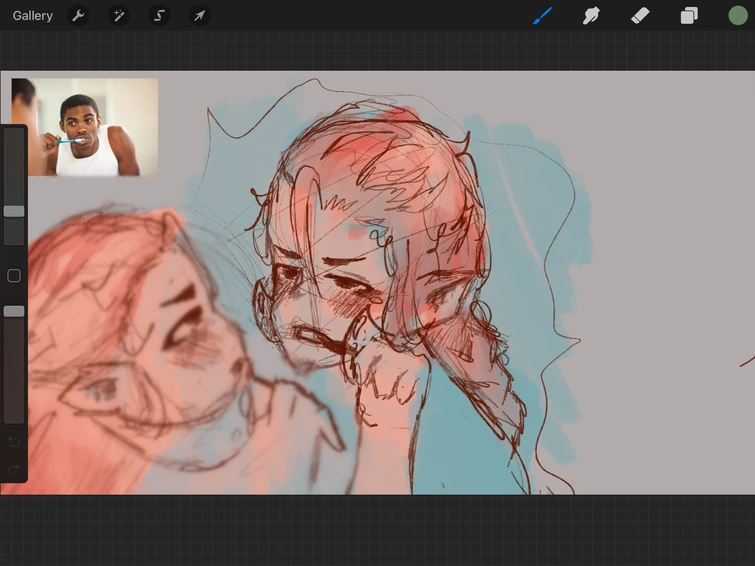Screen dimensions: 755x566
Task: Select the Smudge tool
Action: pos(591,16)
